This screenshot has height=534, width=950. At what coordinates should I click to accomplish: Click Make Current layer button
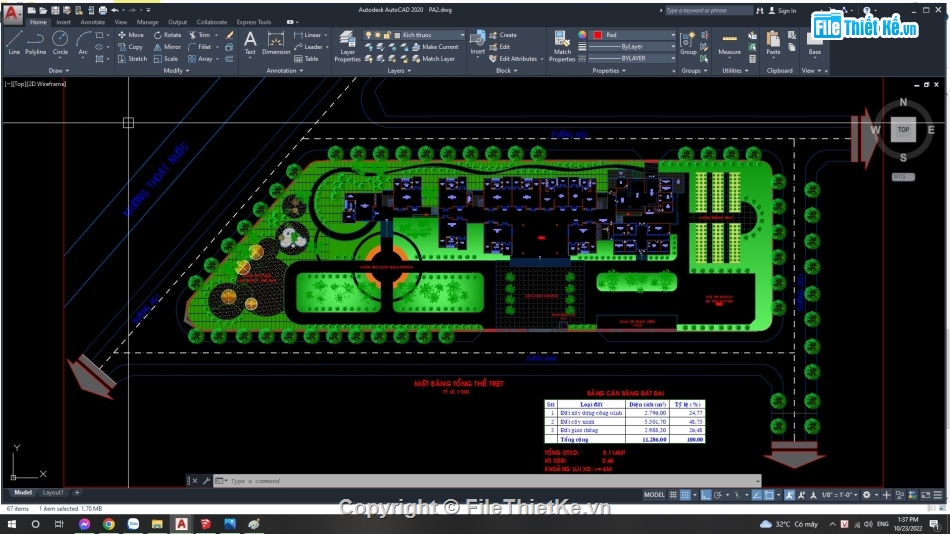(435, 47)
